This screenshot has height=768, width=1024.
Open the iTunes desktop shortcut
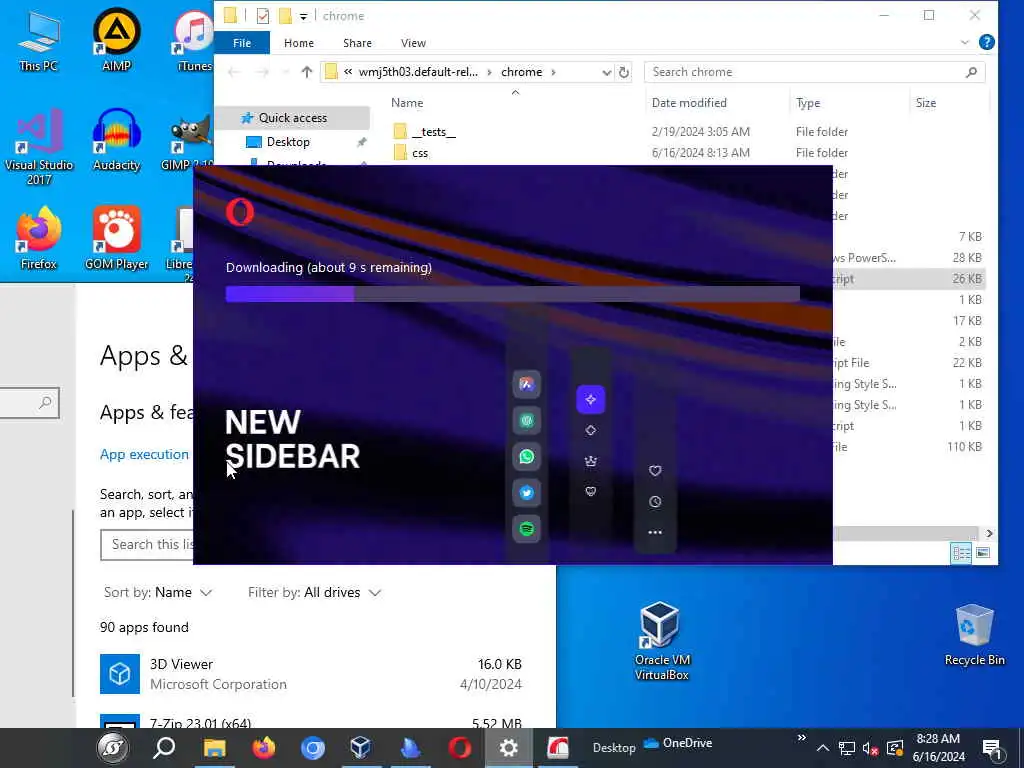(194, 40)
